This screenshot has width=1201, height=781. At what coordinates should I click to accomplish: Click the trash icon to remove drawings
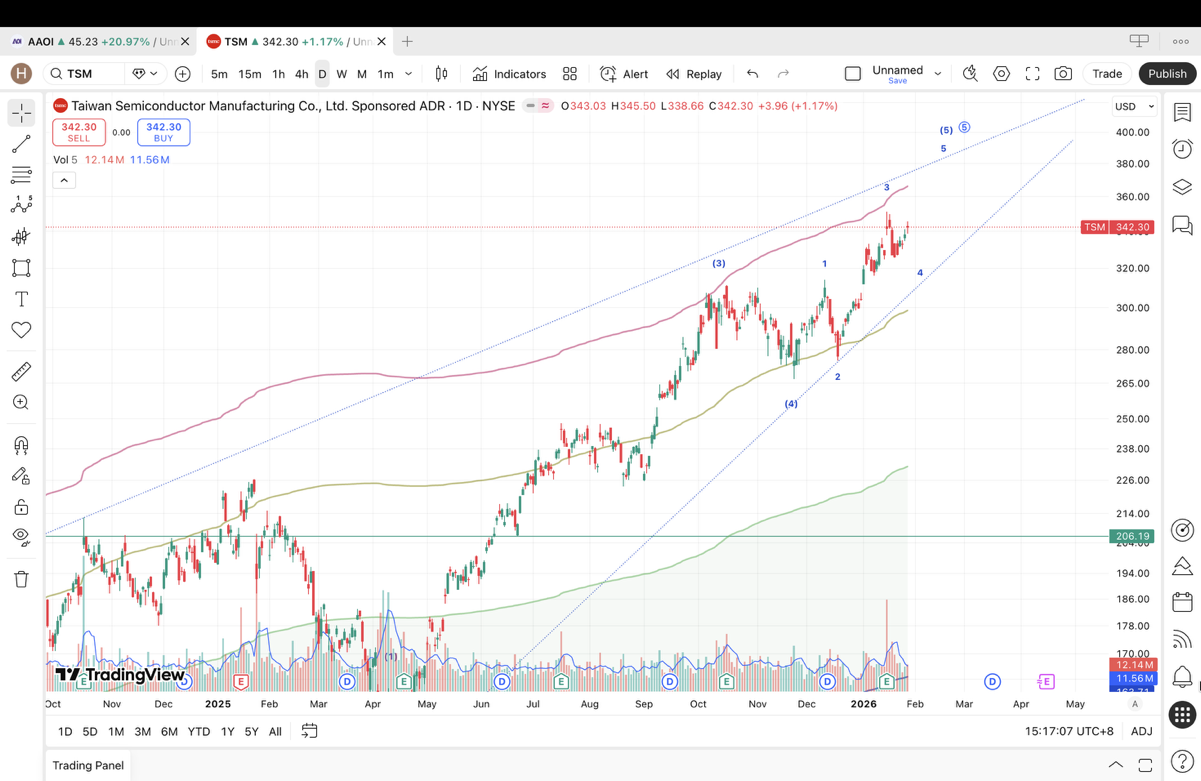[21, 579]
